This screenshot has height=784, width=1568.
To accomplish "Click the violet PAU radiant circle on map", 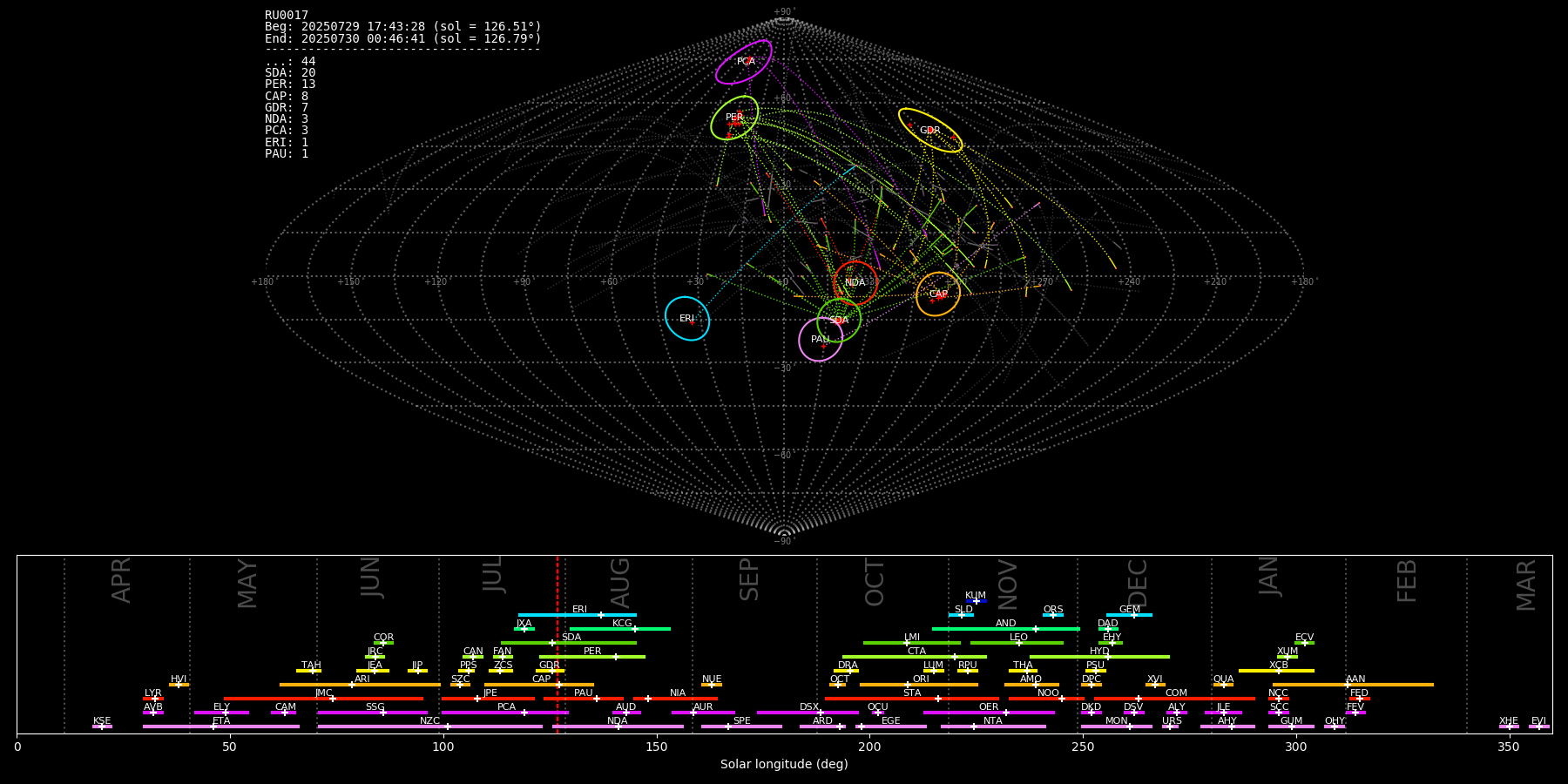I will 821,339.
